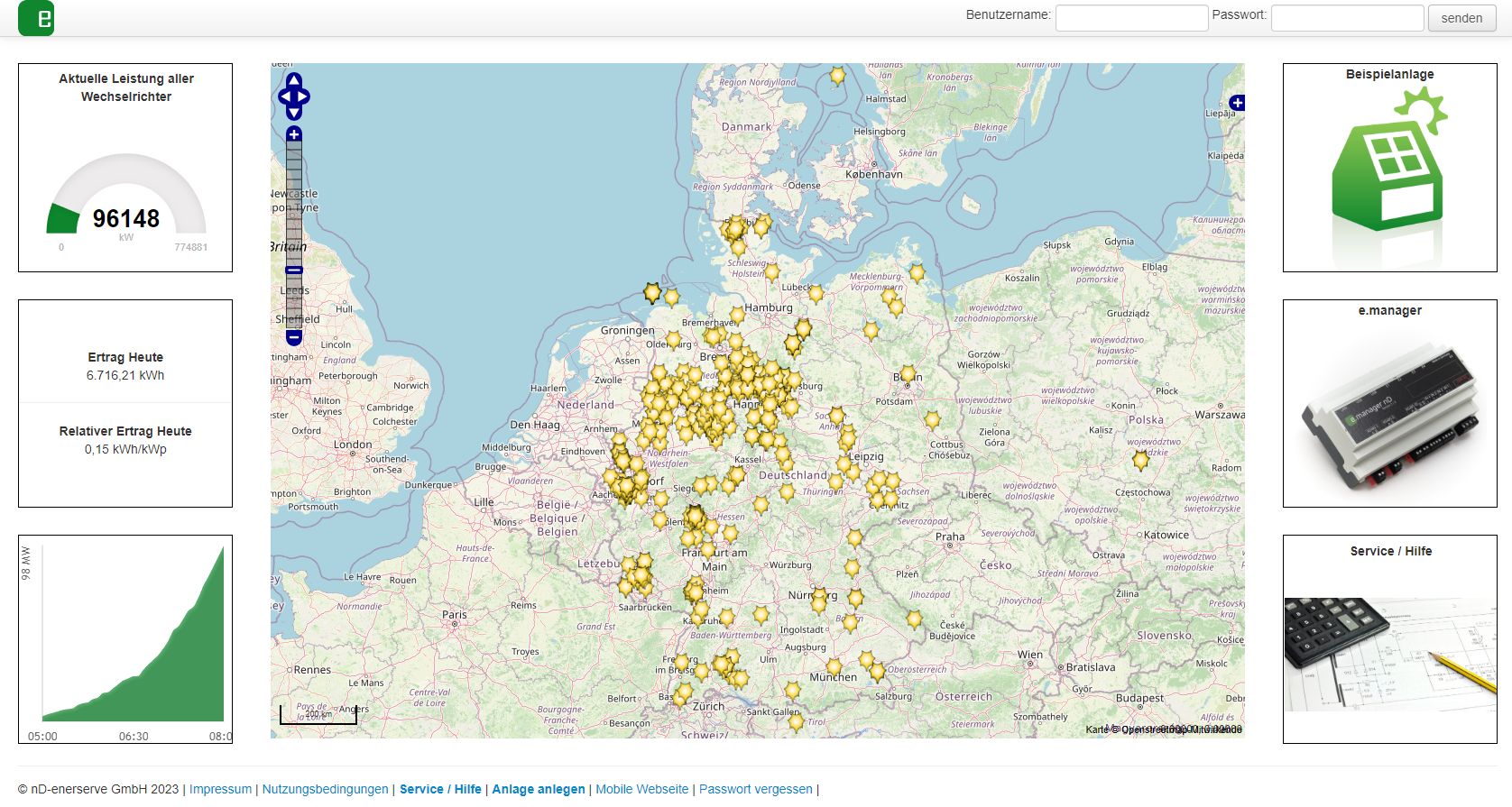The height and width of the screenshot is (807, 1512).
Task: Open the Impressum footer link
Action: coord(220,789)
